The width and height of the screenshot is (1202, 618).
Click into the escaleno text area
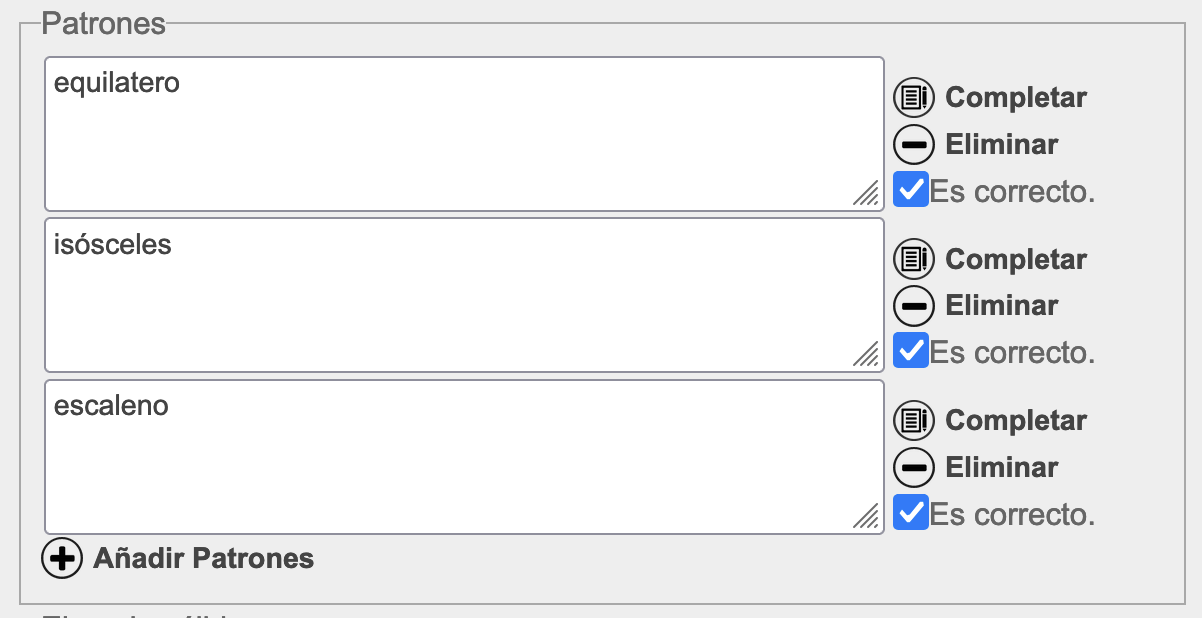click(x=464, y=457)
